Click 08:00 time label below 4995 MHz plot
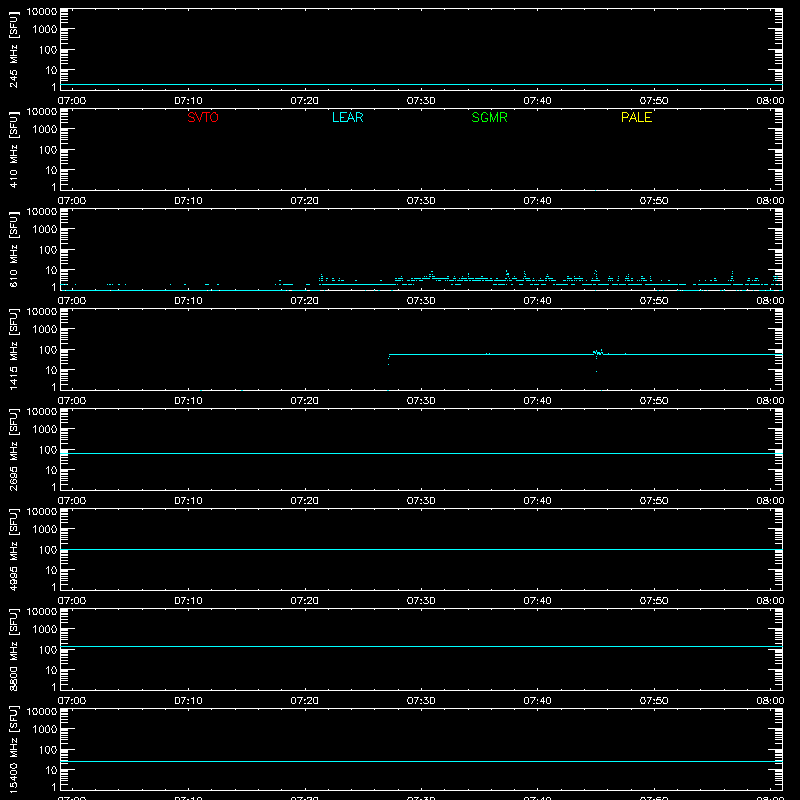Image resolution: width=800 pixels, height=800 pixels. [x=770, y=601]
